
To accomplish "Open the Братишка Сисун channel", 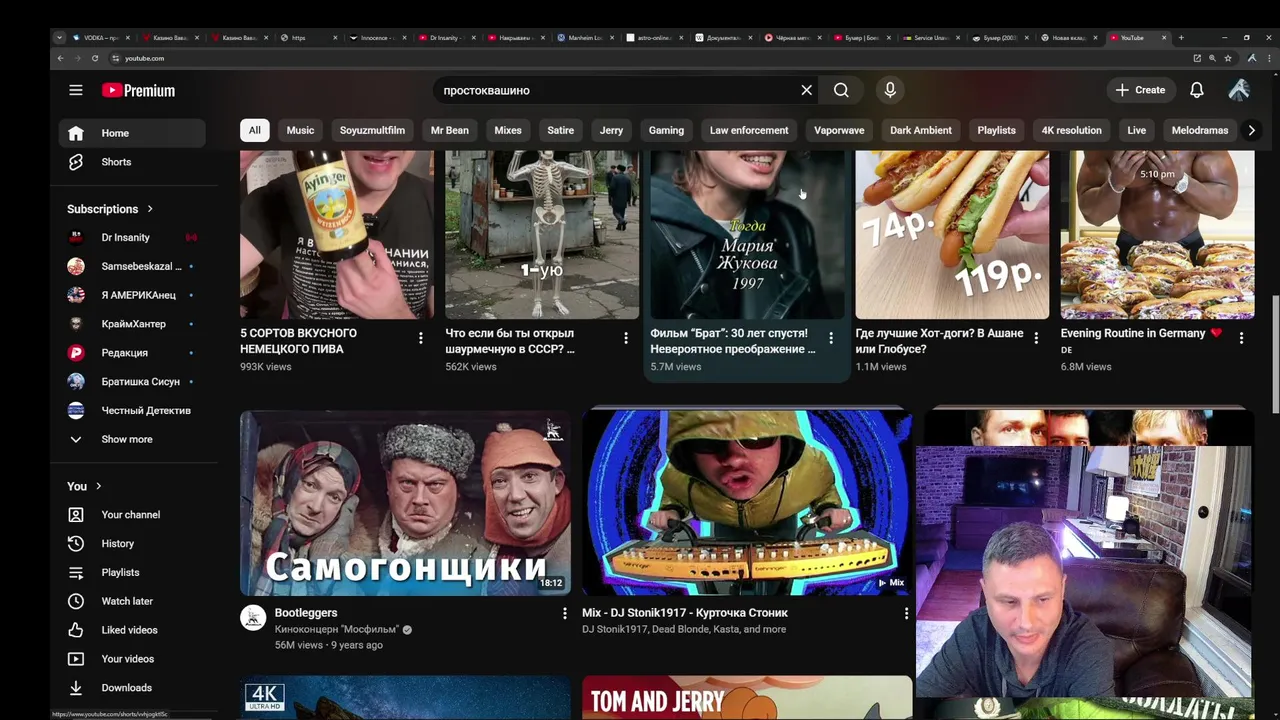I will click(132, 382).
